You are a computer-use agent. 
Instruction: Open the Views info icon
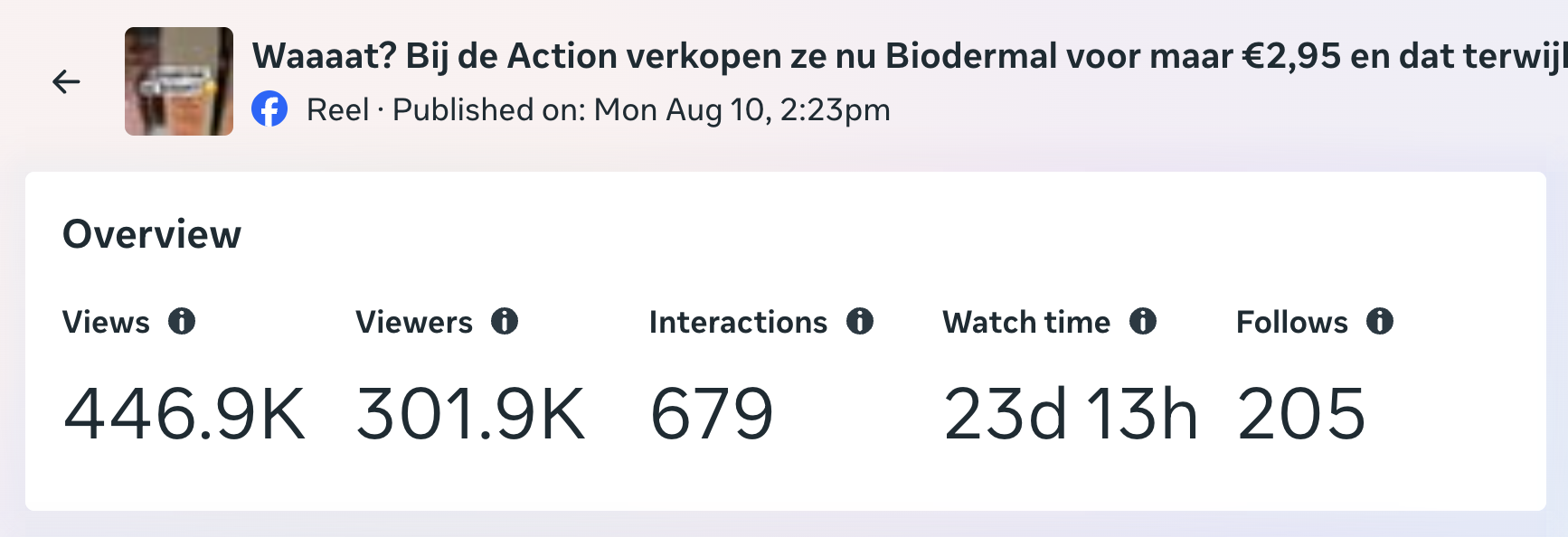(x=182, y=321)
